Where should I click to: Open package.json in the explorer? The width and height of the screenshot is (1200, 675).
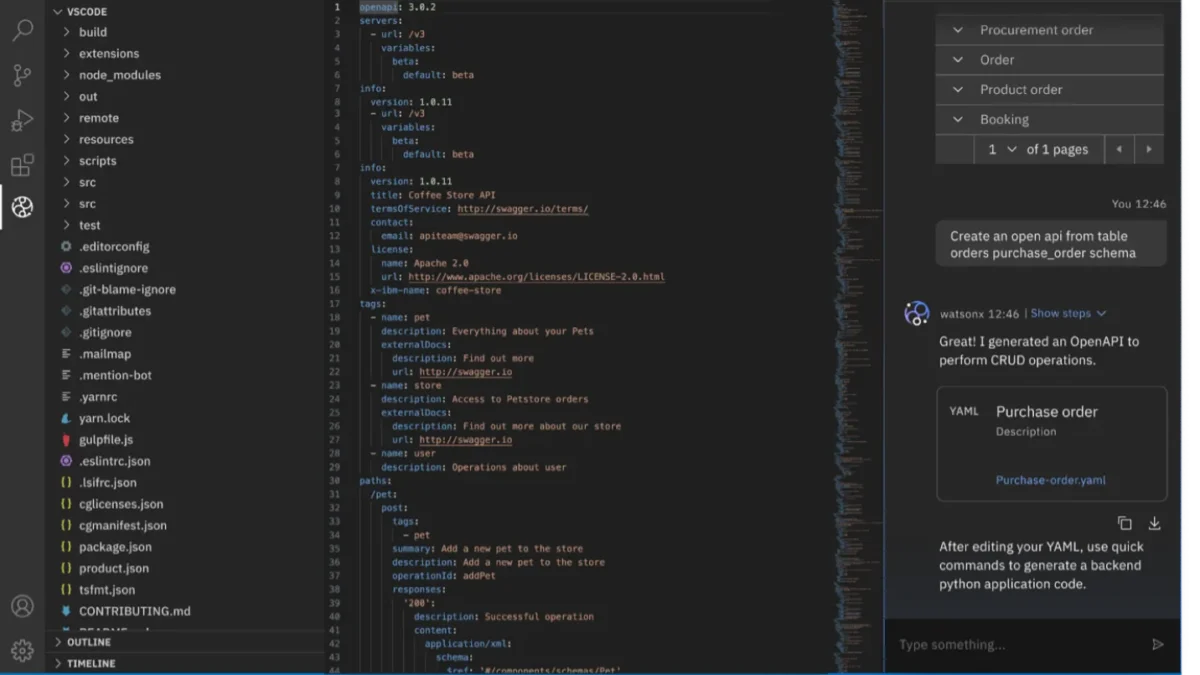(x=115, y=547)
